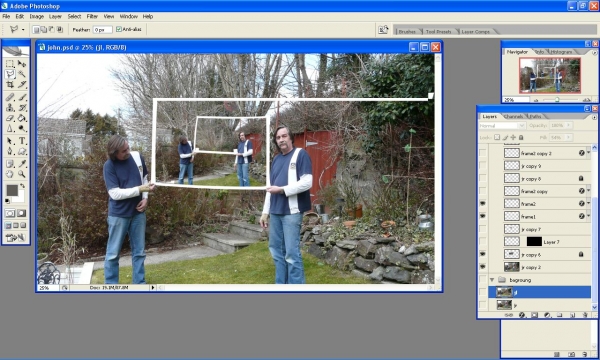Select the Type tool

[x=22, y=141]
